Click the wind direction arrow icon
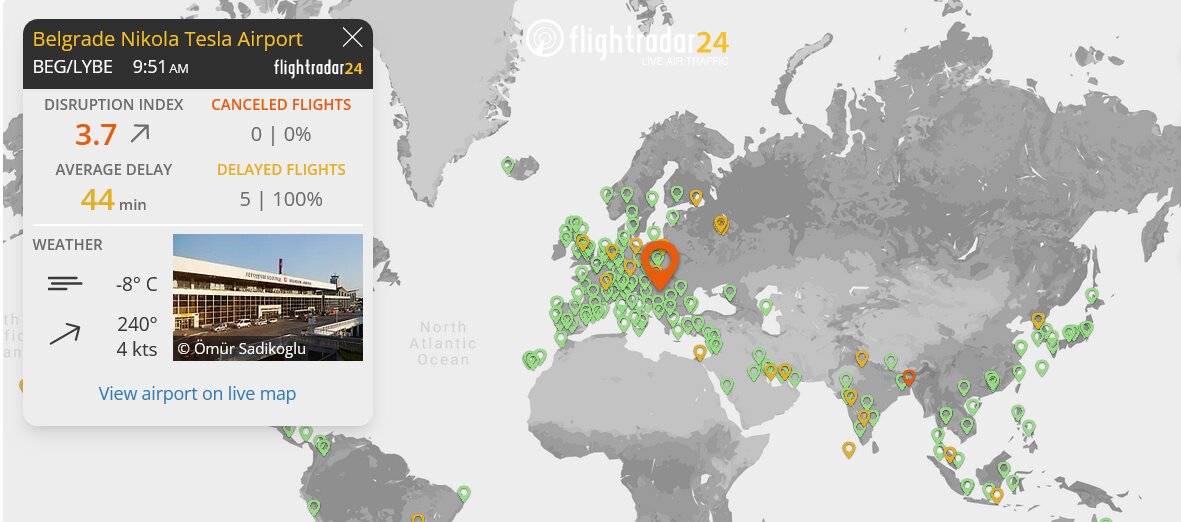 pyautogui.click(x=65, y=334)
